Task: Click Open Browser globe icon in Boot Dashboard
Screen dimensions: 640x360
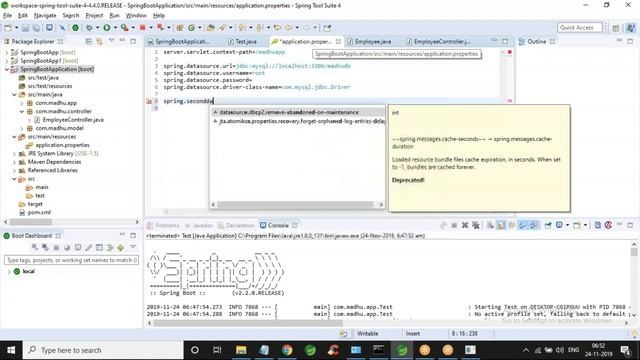Action: [67, 247]
